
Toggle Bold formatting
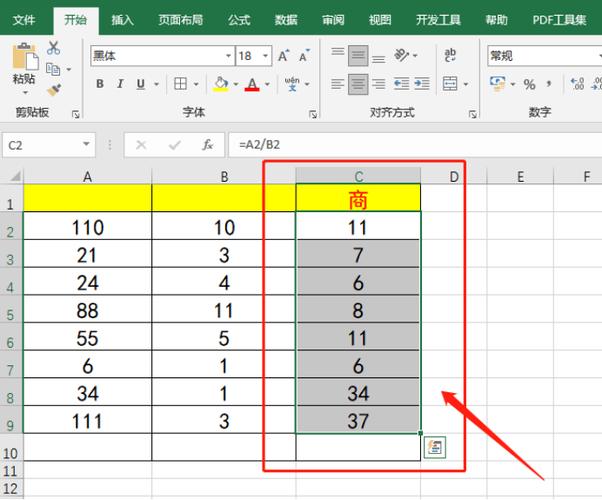pyautogui.click(x=100, y=83)
